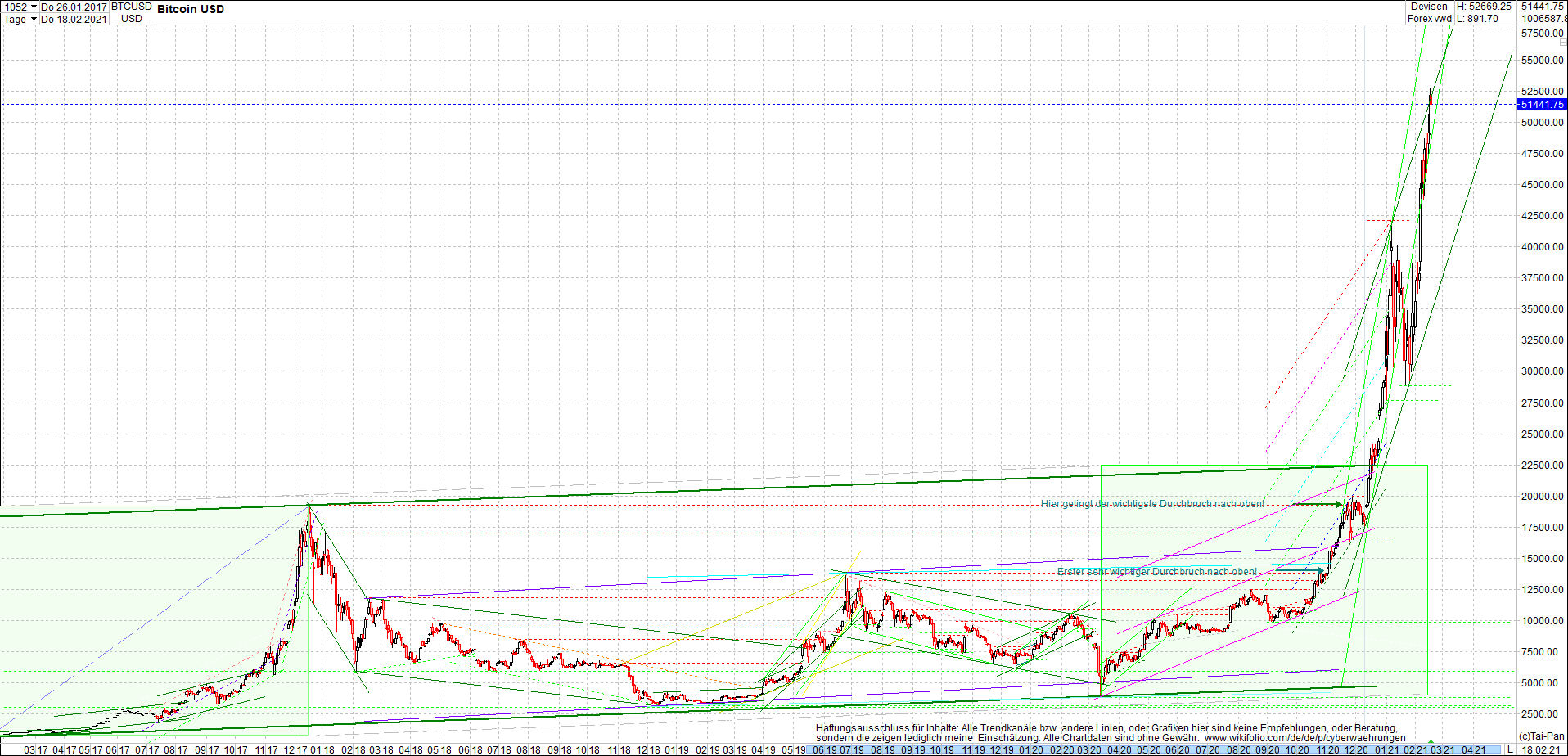Click the 'Erster sehr wichtiger Durchbruch' annotation

(1157, 572)
